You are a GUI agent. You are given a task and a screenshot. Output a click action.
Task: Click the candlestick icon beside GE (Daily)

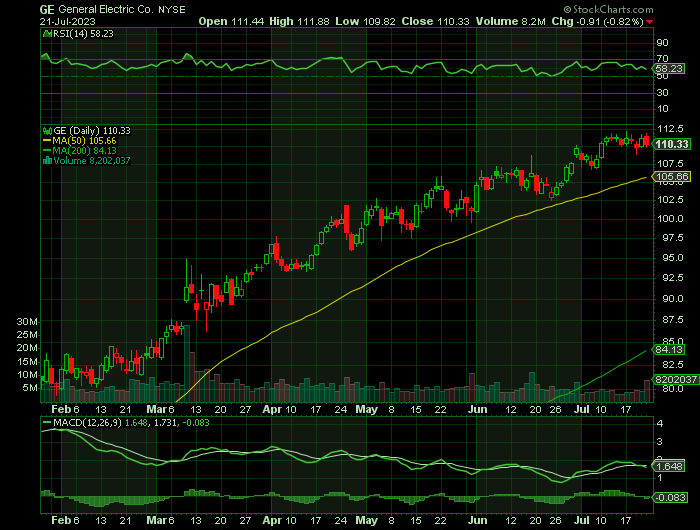[x=47, y=131]
